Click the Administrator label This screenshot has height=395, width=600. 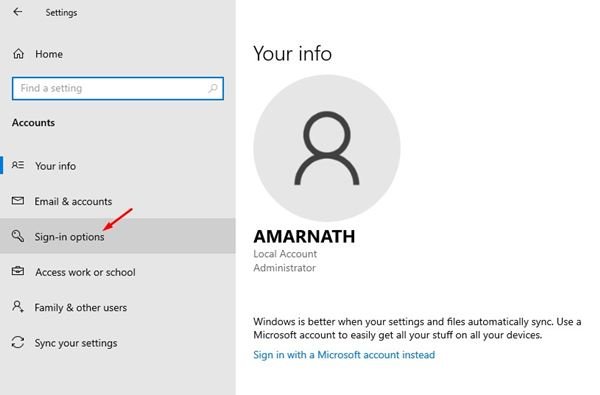pyautogui.click(x=284, y=268)
